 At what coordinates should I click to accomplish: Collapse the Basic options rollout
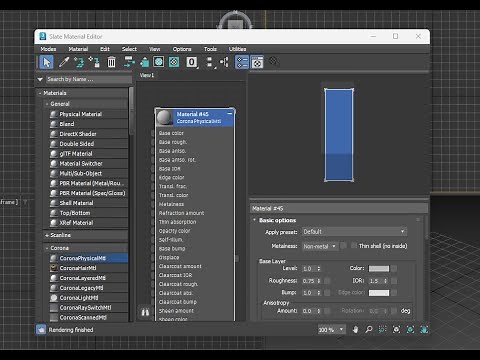pyautogui.click(x=255, y=220)
